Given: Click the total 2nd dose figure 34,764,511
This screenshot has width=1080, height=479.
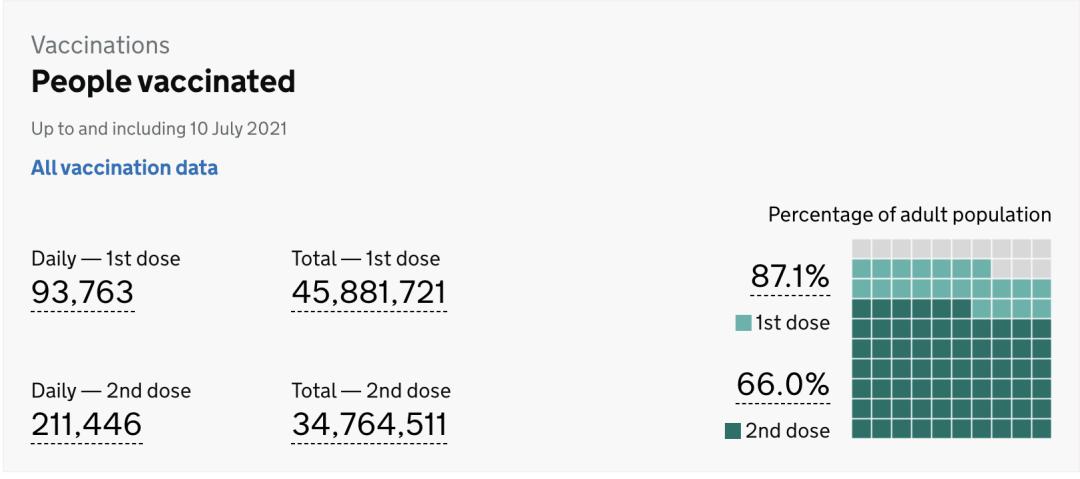Looking at the screenshot, I should (369, 424).
